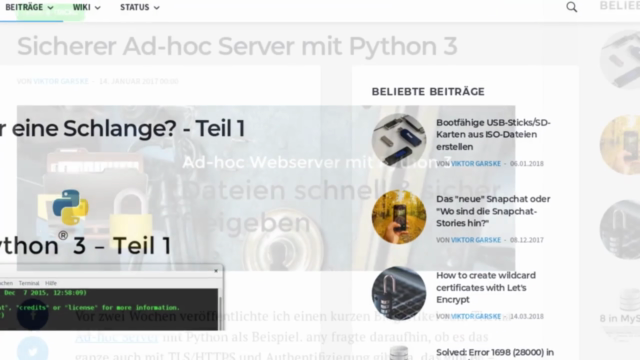Open 'How to create wildcard certificates' link
This screenshot has width=640, height=360.
pos(486,287)
